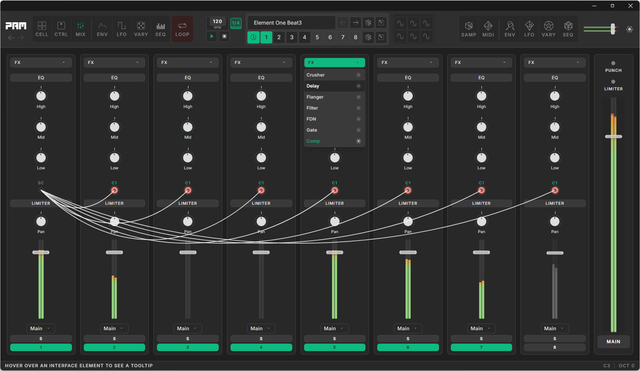Viewport: 640px width, 371px height.
Task: Select Filter from the FX list
Action: point(334,108)
